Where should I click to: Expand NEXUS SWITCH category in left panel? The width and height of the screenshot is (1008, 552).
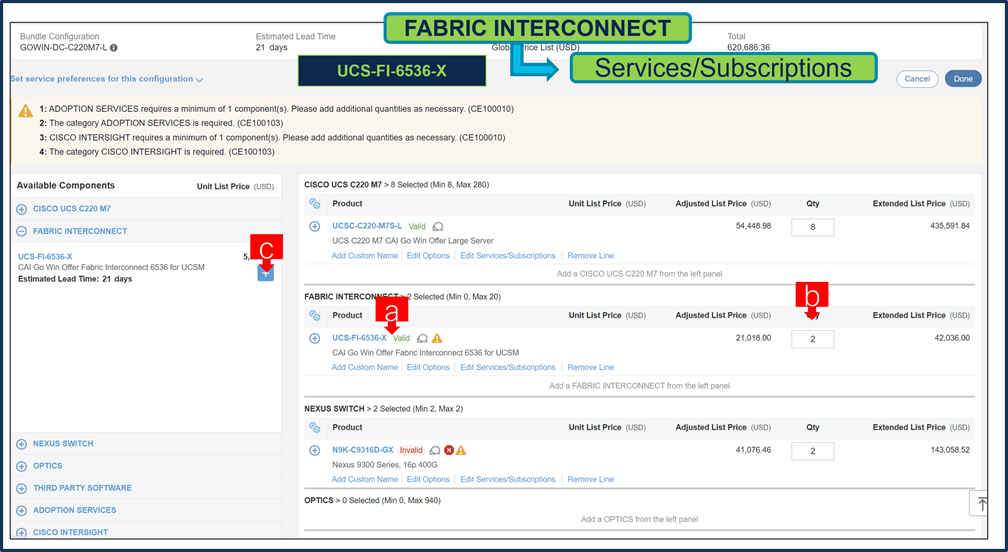22,444
